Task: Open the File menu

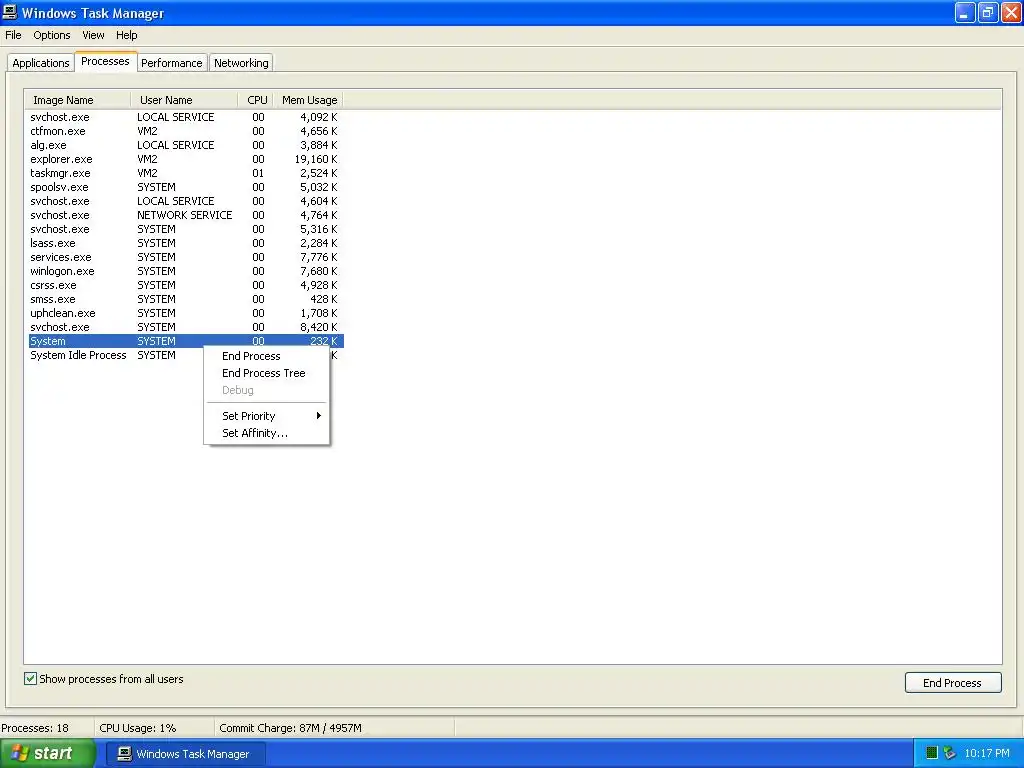Action: [x=13, y=35]
